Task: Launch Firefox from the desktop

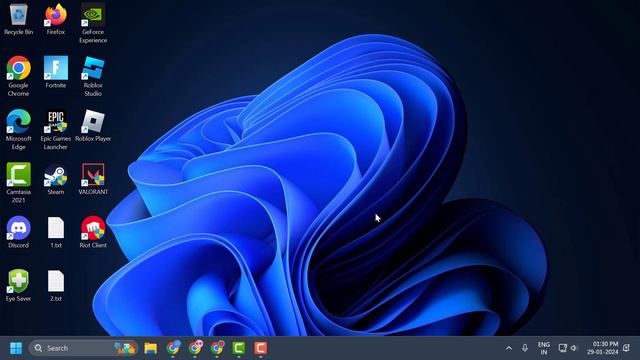Action: tap(56, 19)
